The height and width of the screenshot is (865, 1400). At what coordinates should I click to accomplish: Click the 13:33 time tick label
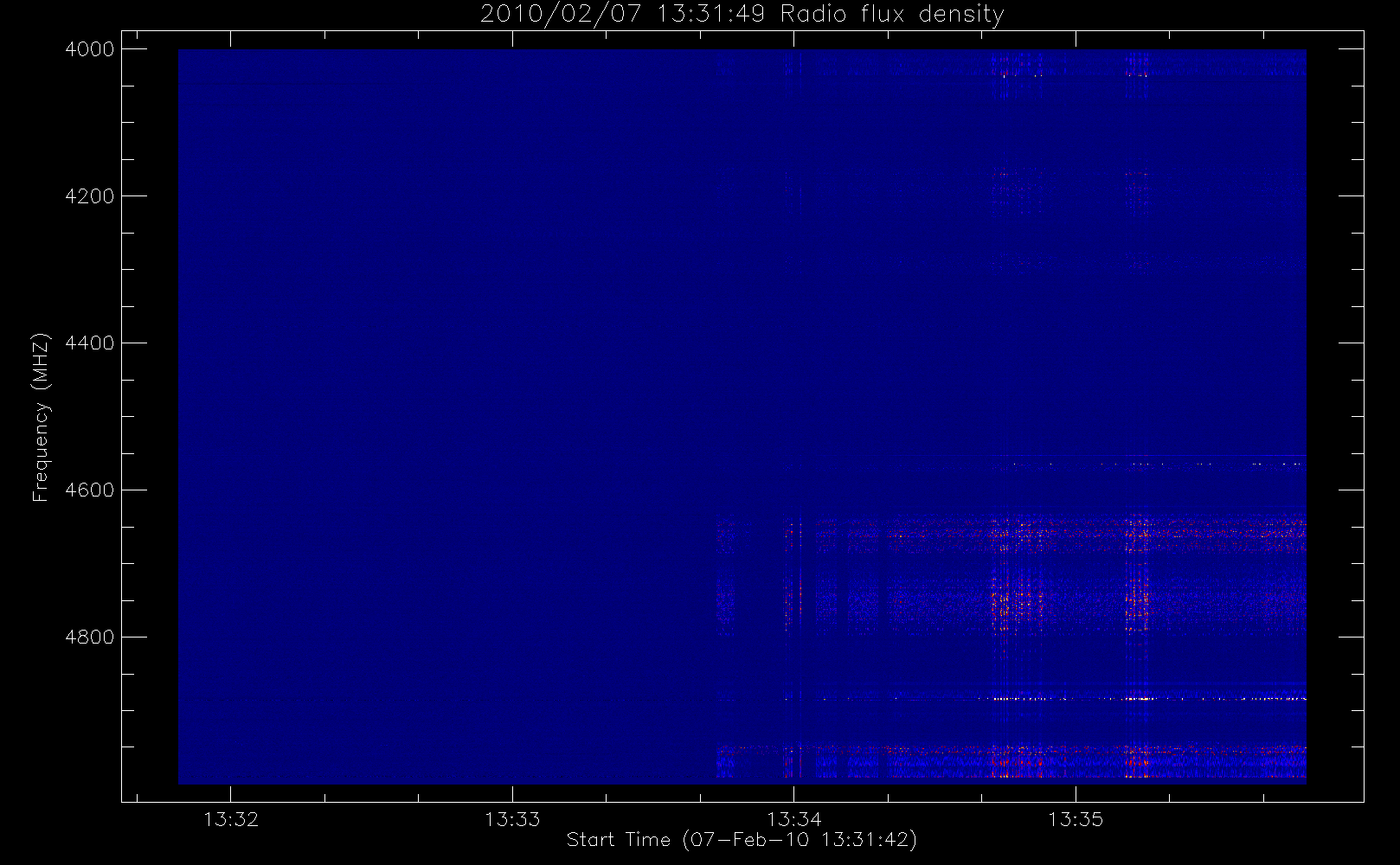[512, 819]
